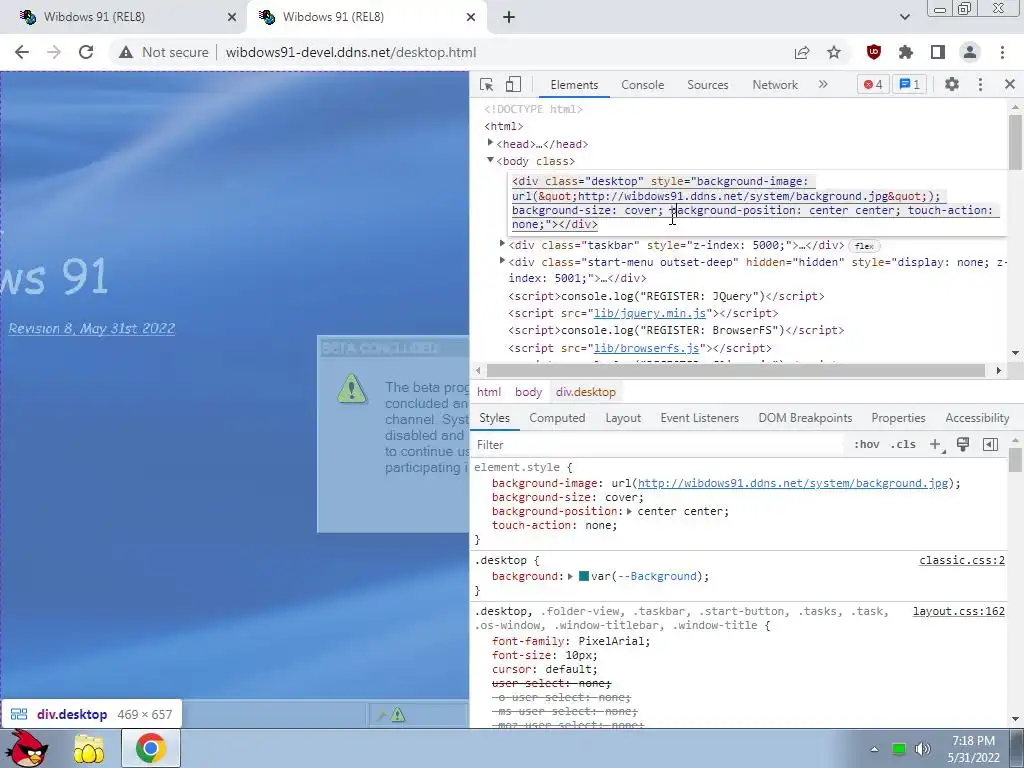This screenshot has height=768, width=1024.
Task: Toggle computed styles sidebar icon
Action: [x=990, y=445]
